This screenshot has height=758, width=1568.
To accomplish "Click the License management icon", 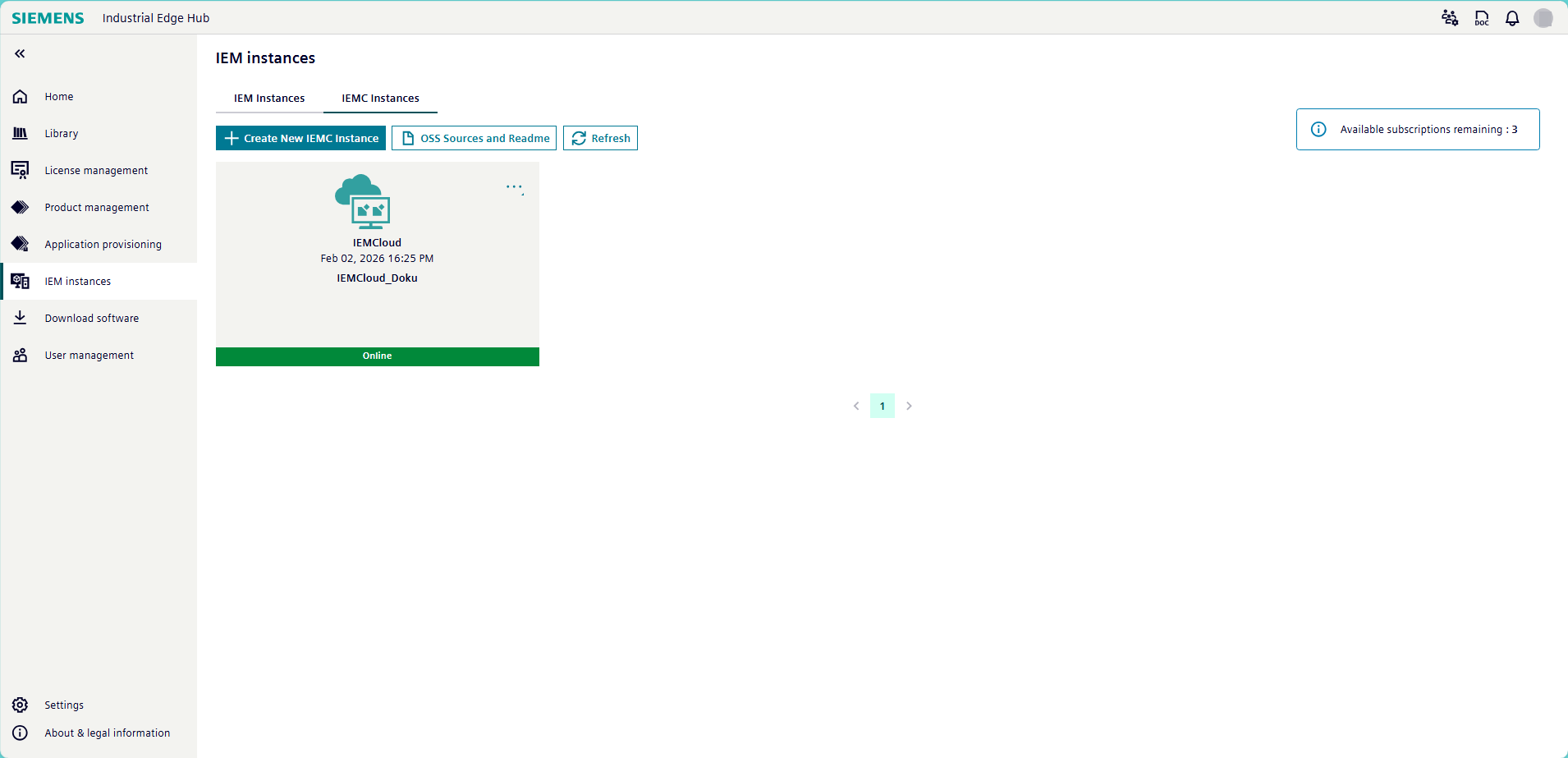I will [x=20, y=170].
